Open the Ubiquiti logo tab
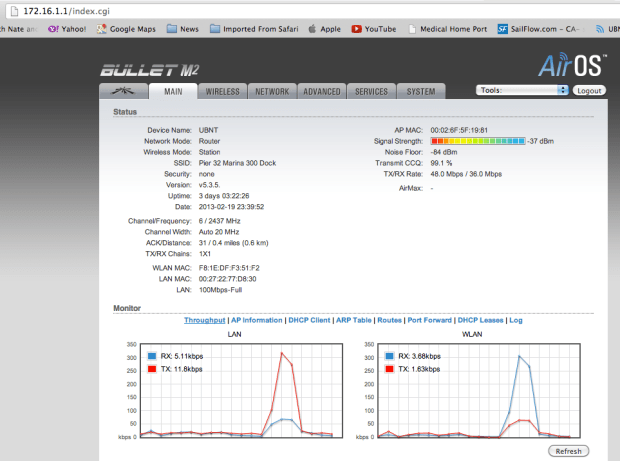620x461 pixels. (x=123, y=91)
